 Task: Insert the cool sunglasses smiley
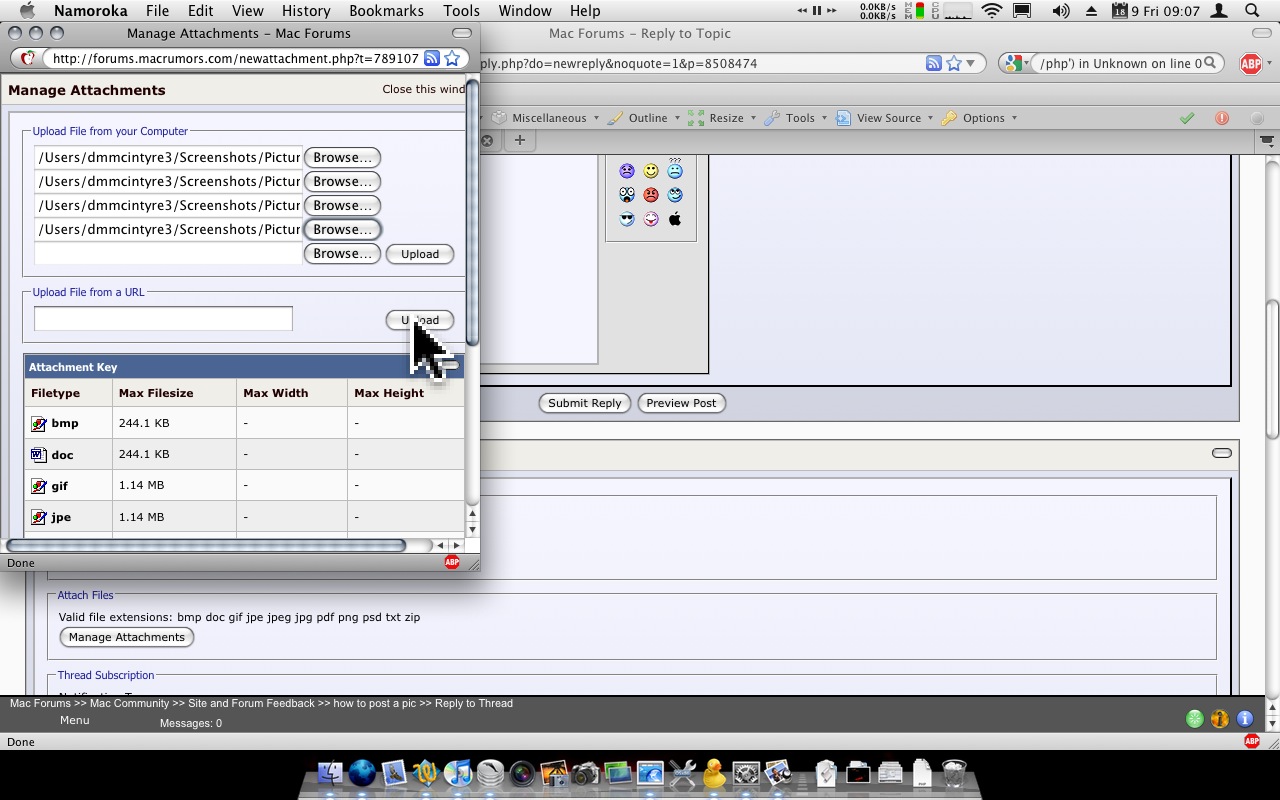point(627,219)
